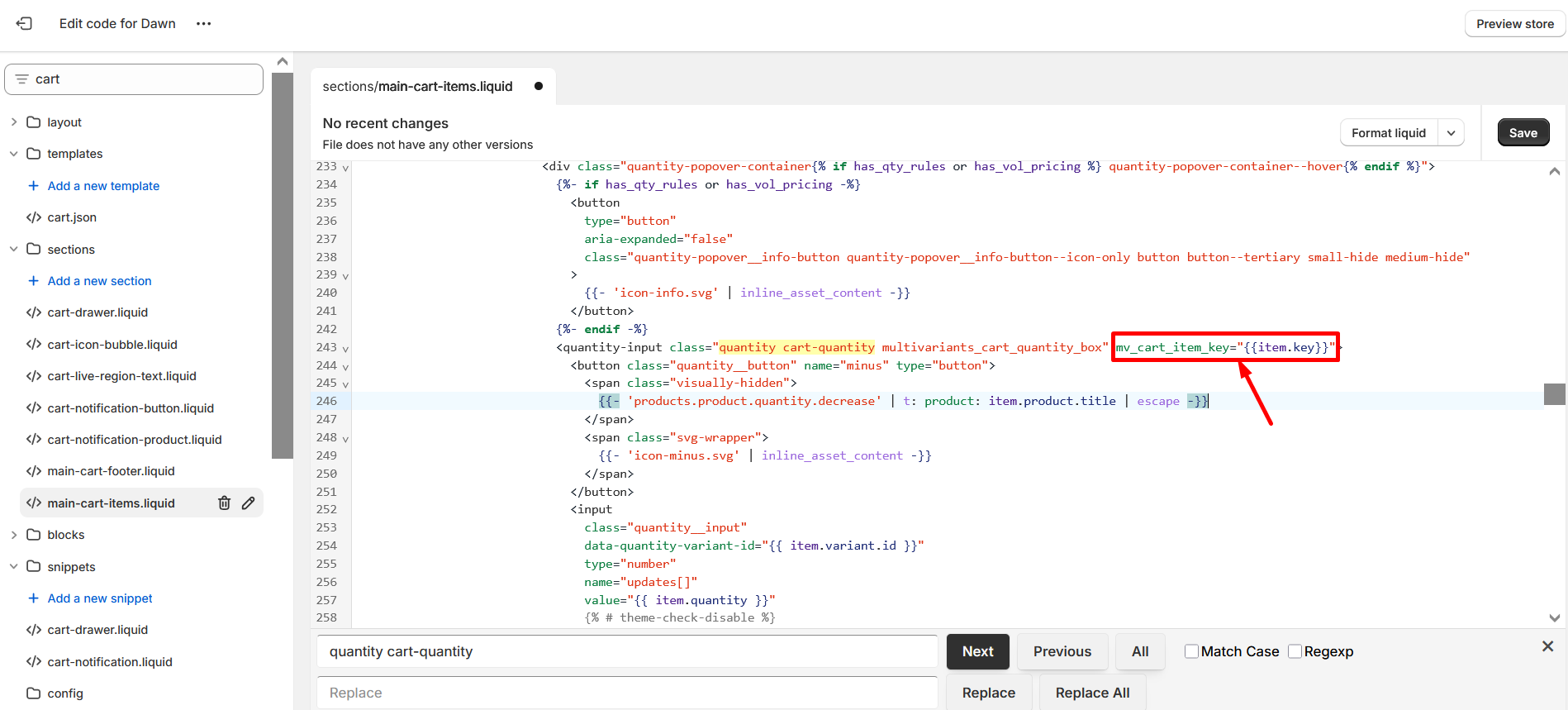This screenshot has height=710, width=1568.
Task: Click the snippets folder icon
Action: [x=34, y=566]
